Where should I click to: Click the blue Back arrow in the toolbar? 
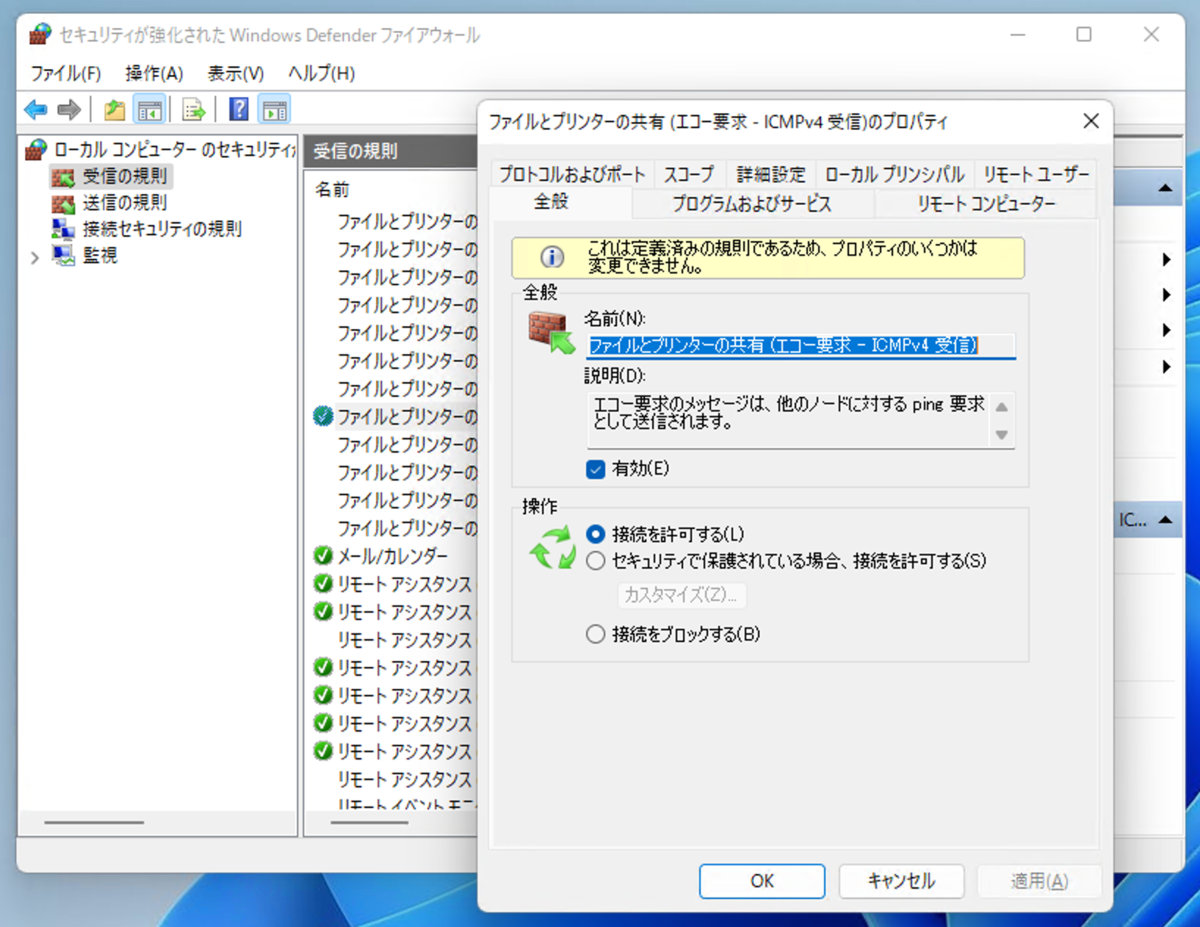[36, 109]
